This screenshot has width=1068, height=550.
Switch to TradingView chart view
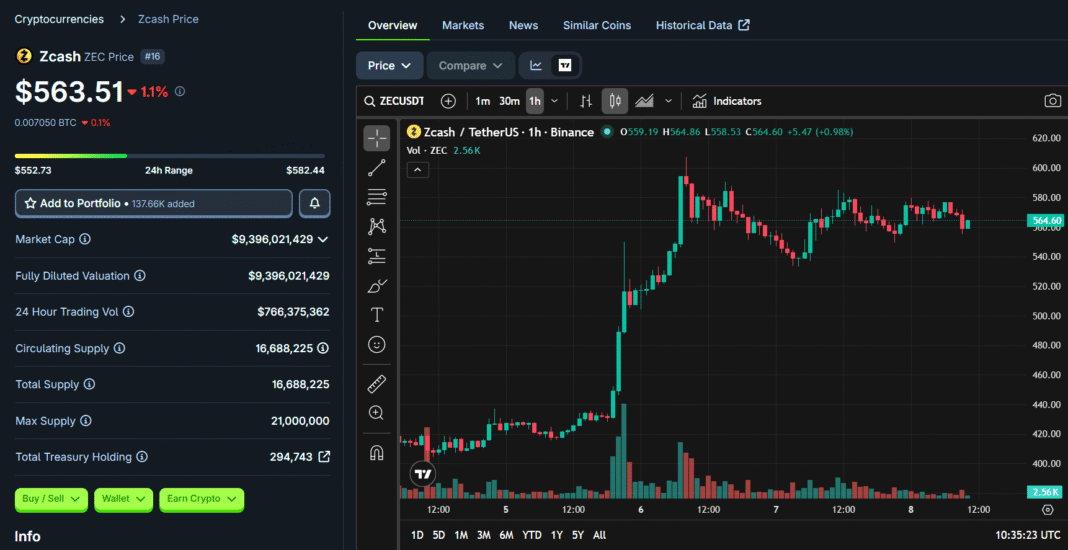tap(565, 65)
